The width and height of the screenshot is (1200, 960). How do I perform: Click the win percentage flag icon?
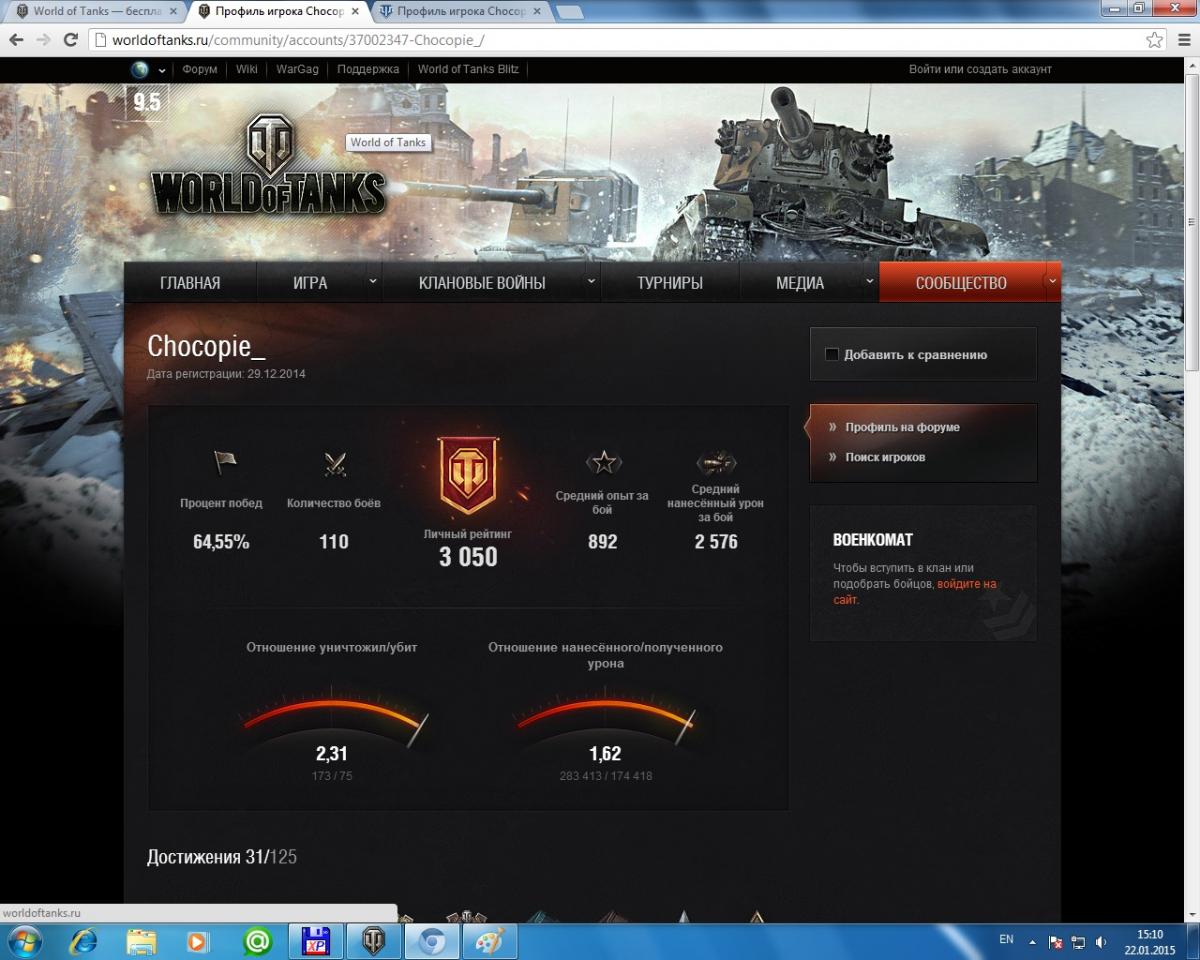click(223, 463)
